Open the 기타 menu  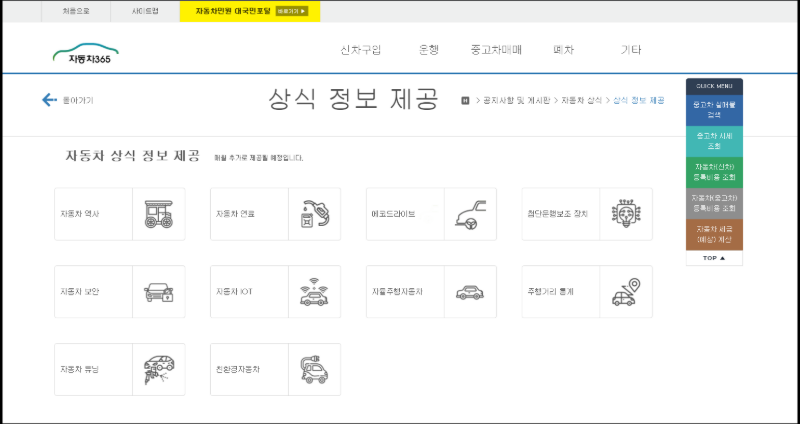coord(631,50)
